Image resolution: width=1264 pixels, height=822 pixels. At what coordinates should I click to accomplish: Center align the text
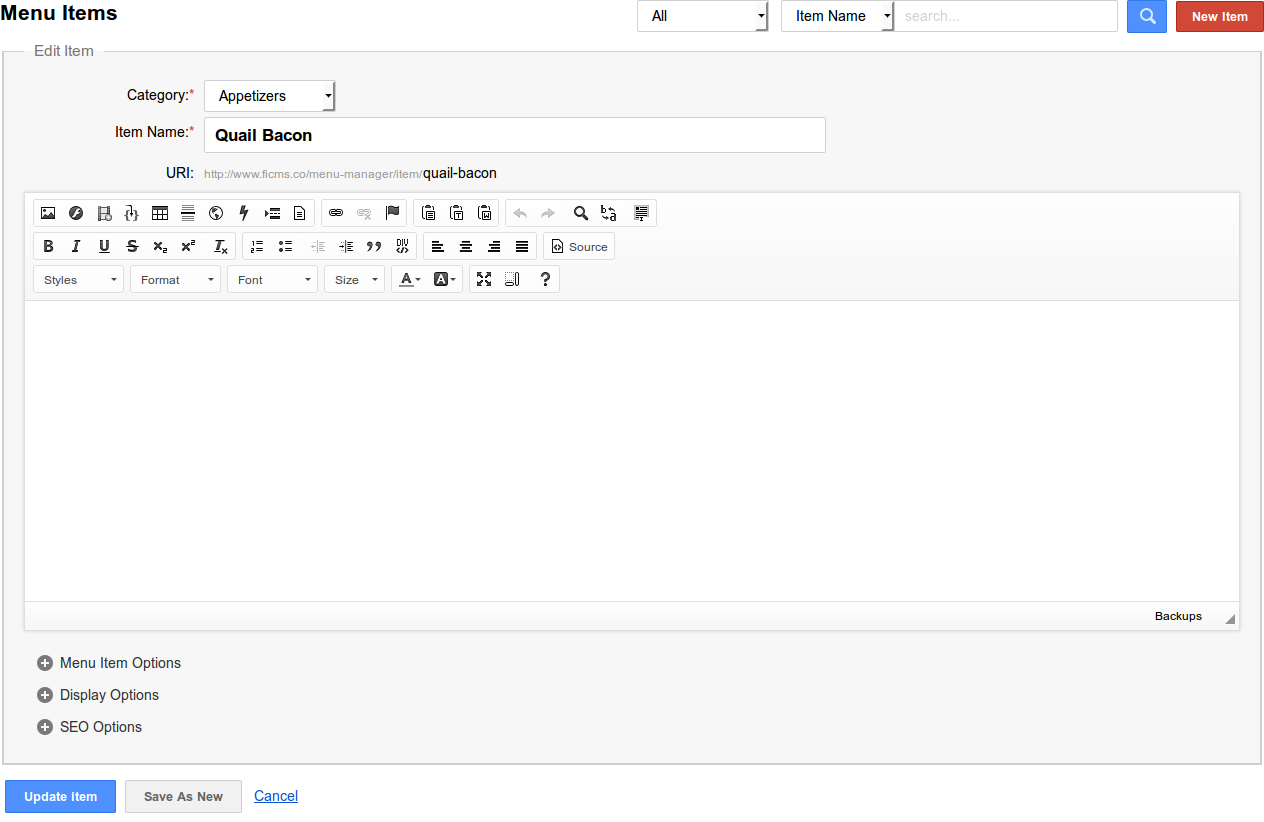466,246
